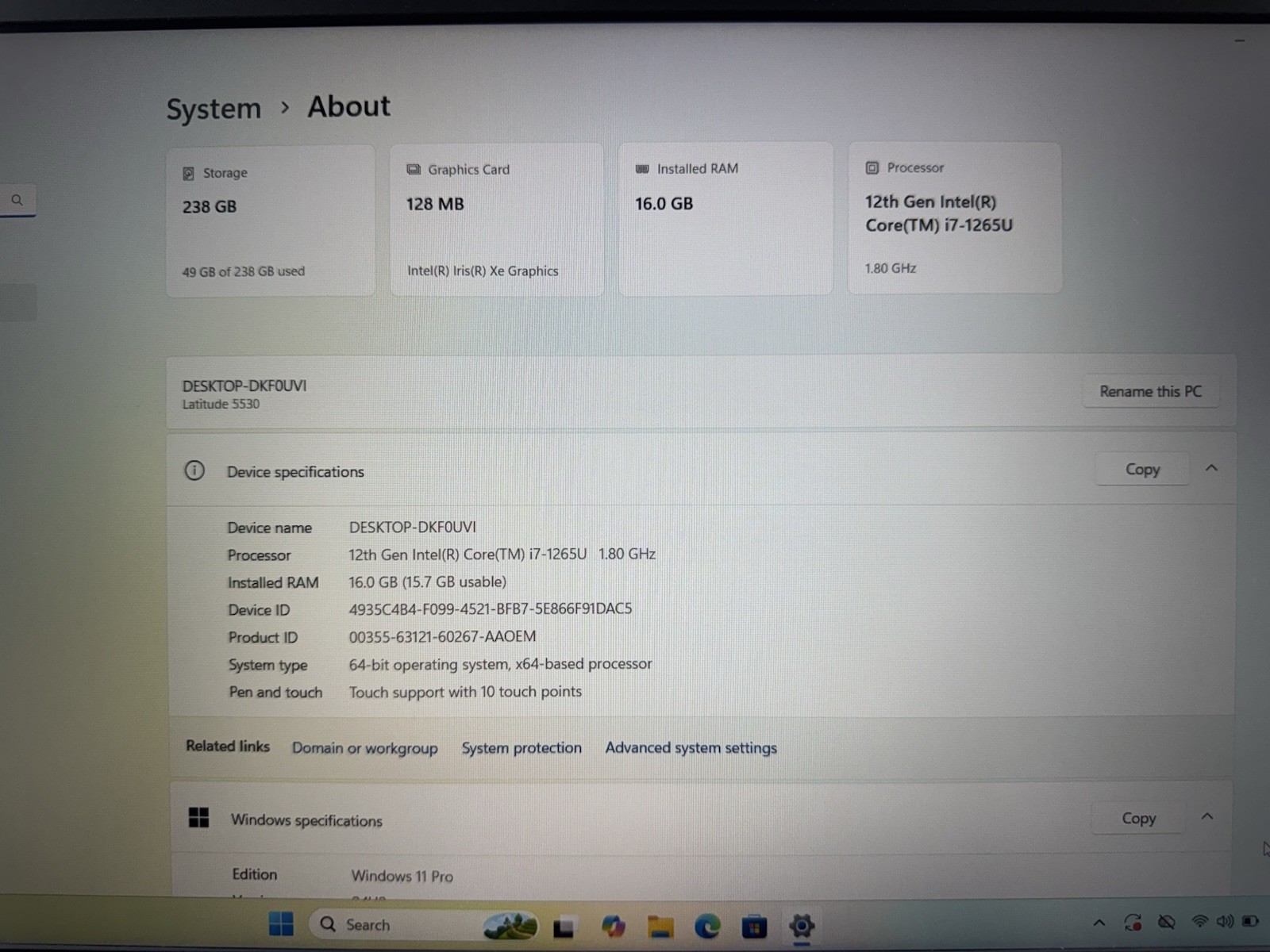Click the Windows Update tray icon
Screen dimensions: 1270x952
[x=1133, y=923]
